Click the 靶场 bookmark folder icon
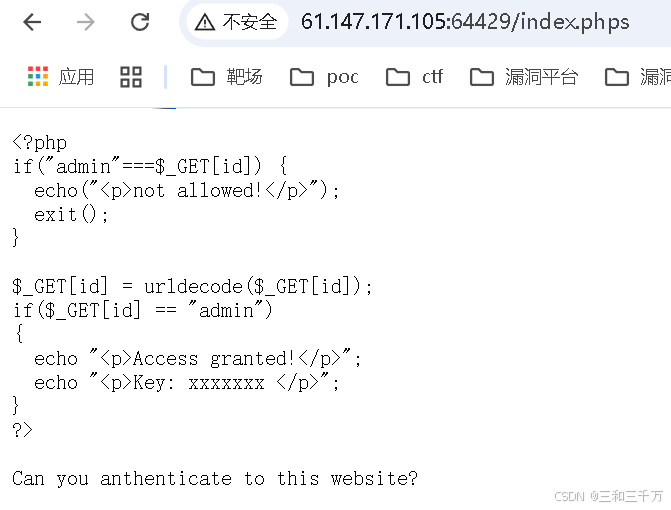This screenshot has width=671, height=510. 202,77
